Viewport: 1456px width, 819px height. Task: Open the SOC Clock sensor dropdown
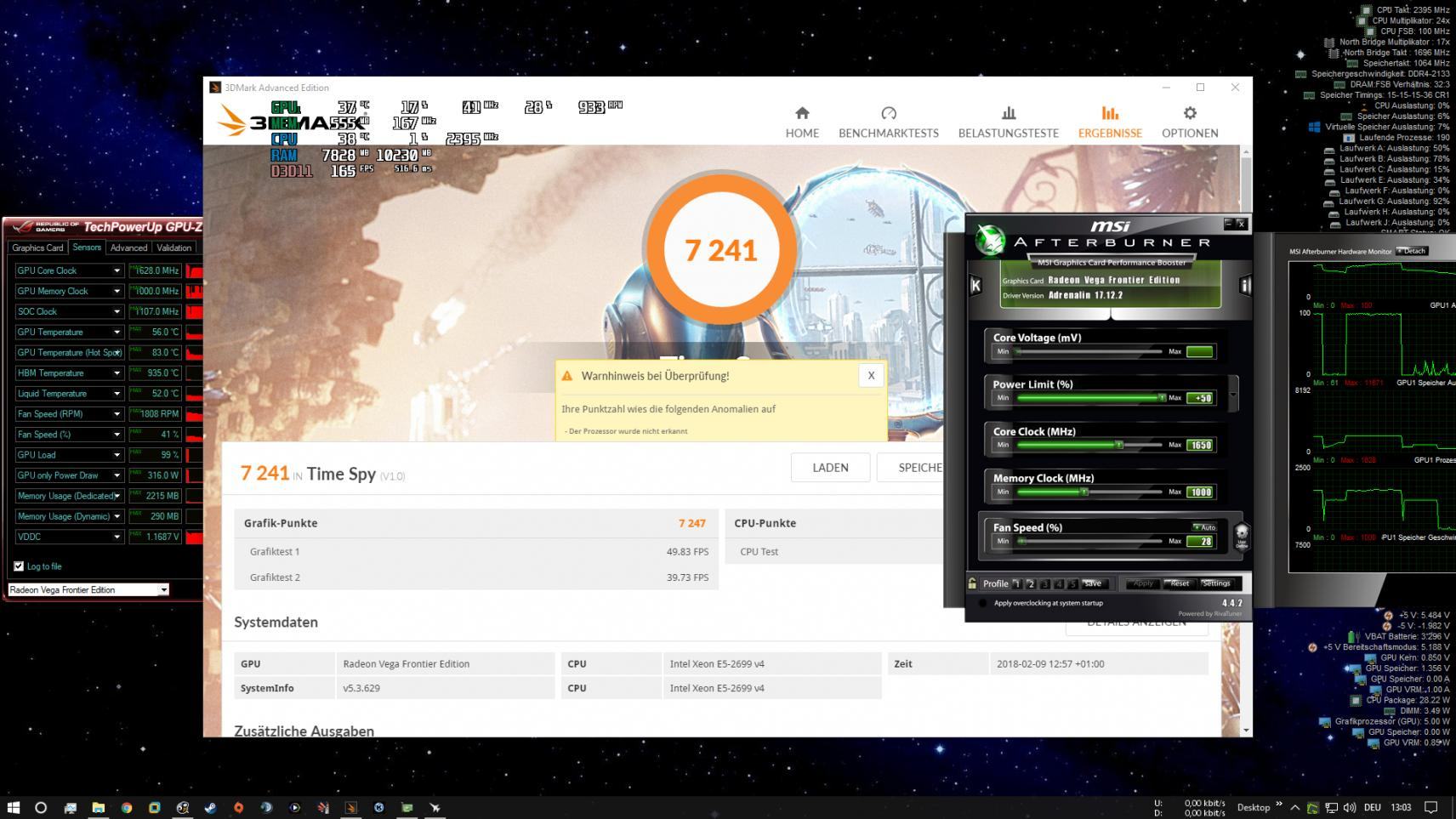pos(117,311)
